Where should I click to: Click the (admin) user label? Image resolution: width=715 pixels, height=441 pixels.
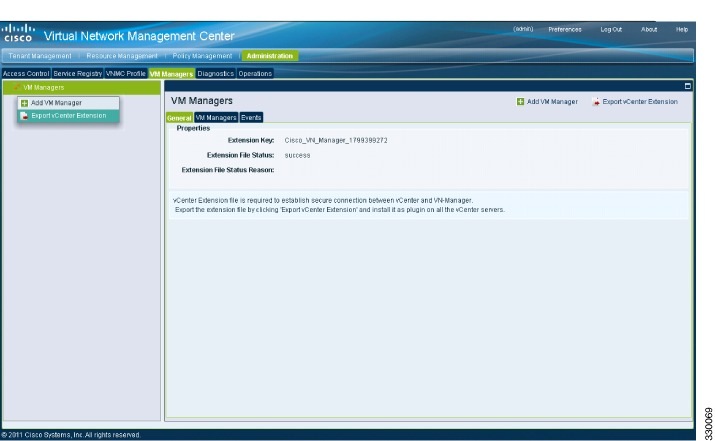click(x=523, y=29)
